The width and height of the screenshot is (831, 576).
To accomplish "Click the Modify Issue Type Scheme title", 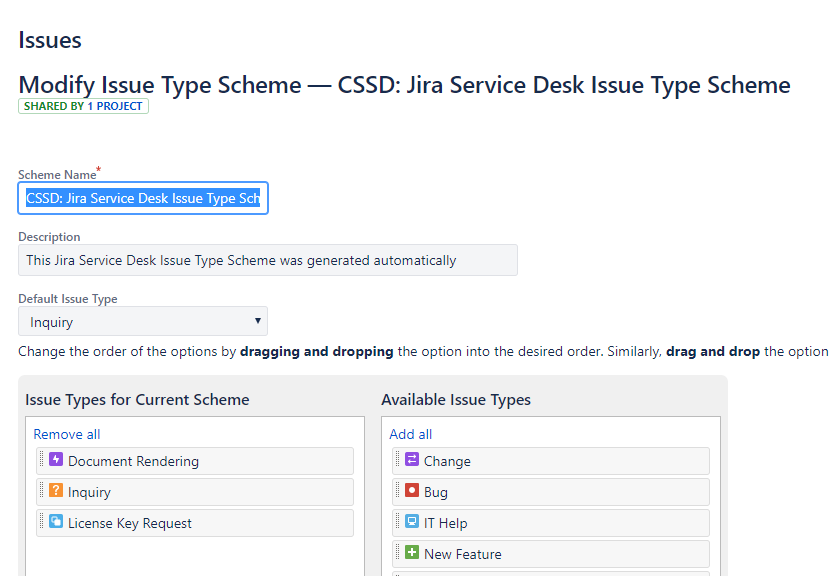I will (x=404, y=85).
